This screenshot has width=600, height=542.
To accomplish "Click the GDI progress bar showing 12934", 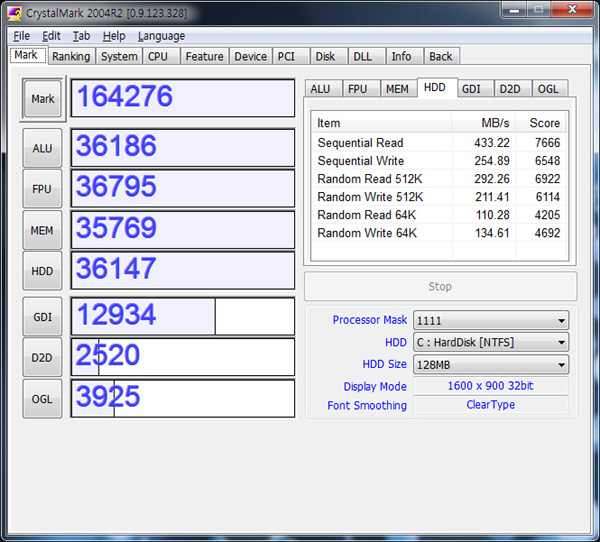I will pos(183,316).
